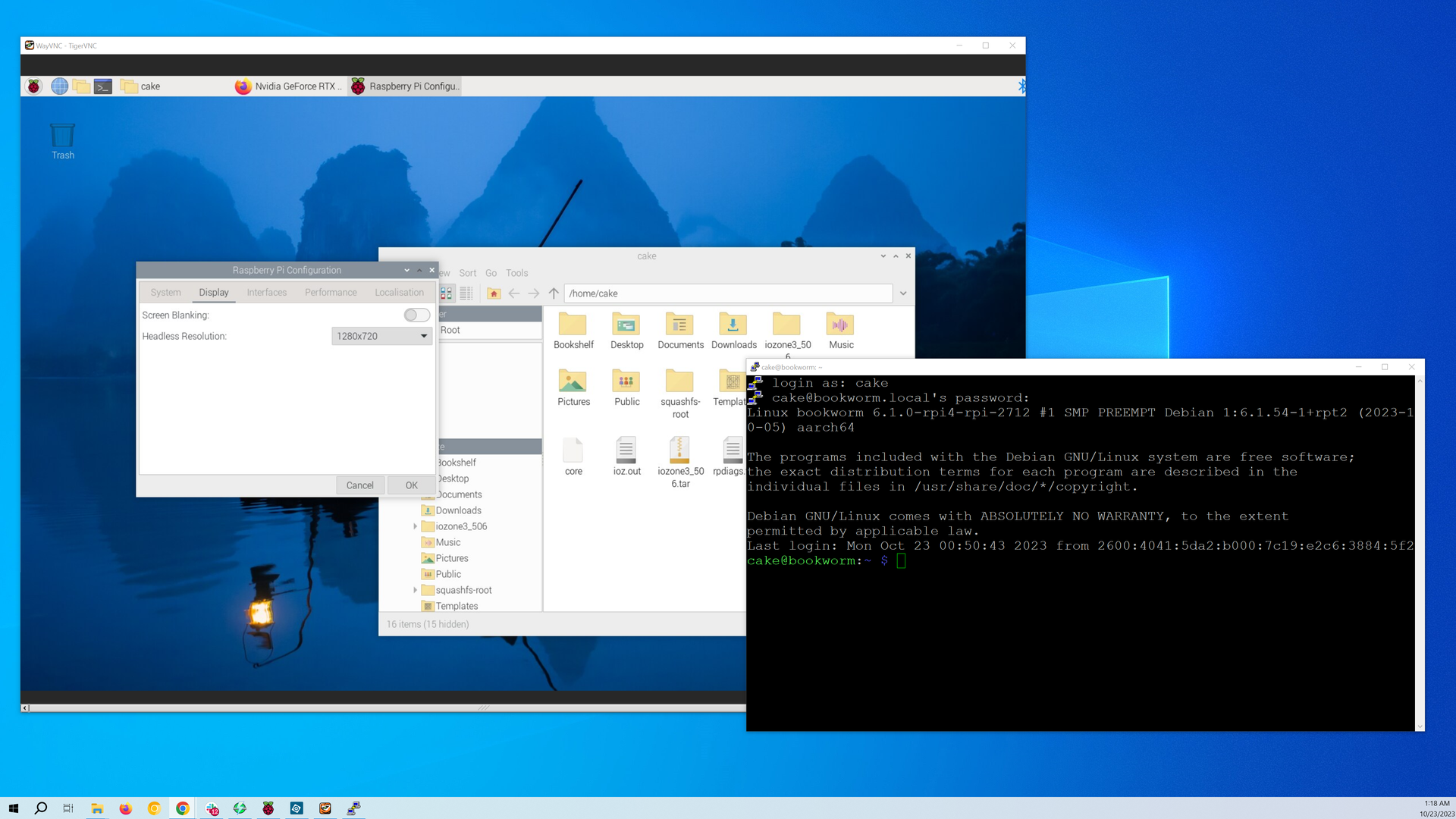The width and height of the screenshot is (1456, 819).
Task: Click the Bluetooth icon in the Pi panel
Action: click(1021, 86)
